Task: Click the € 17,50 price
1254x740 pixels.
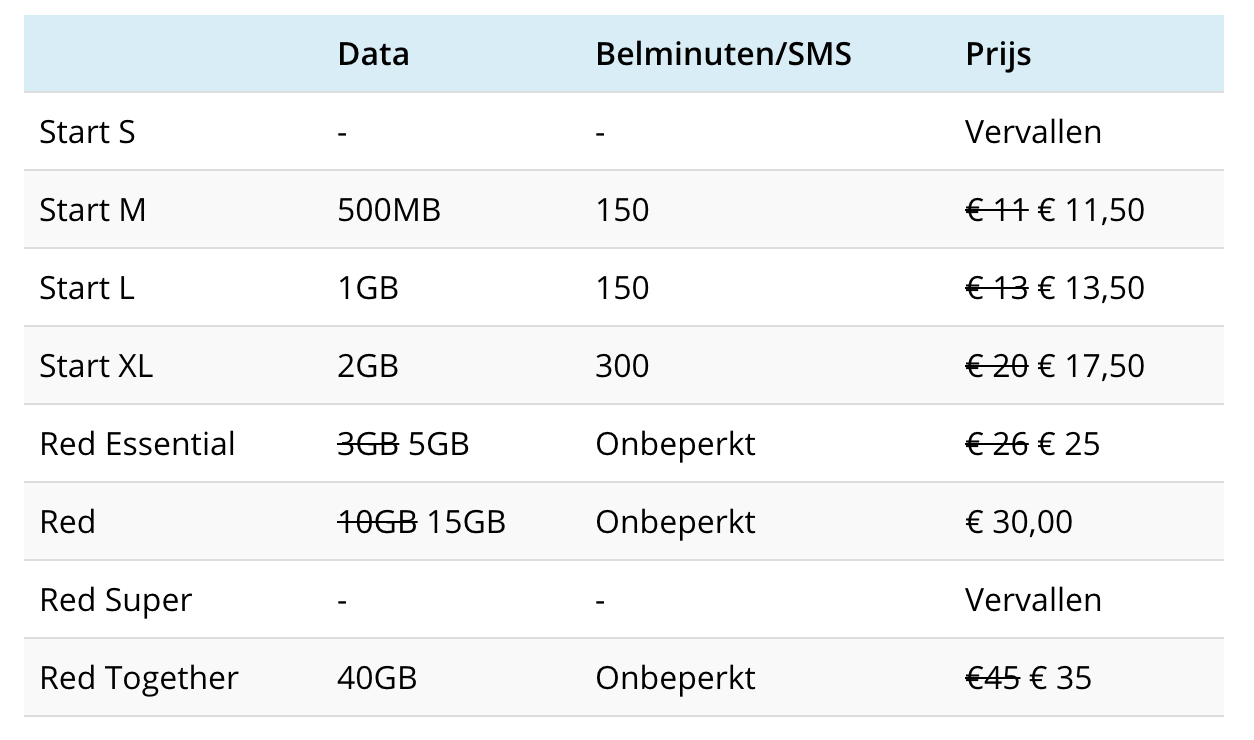Action: point(1091,366)
